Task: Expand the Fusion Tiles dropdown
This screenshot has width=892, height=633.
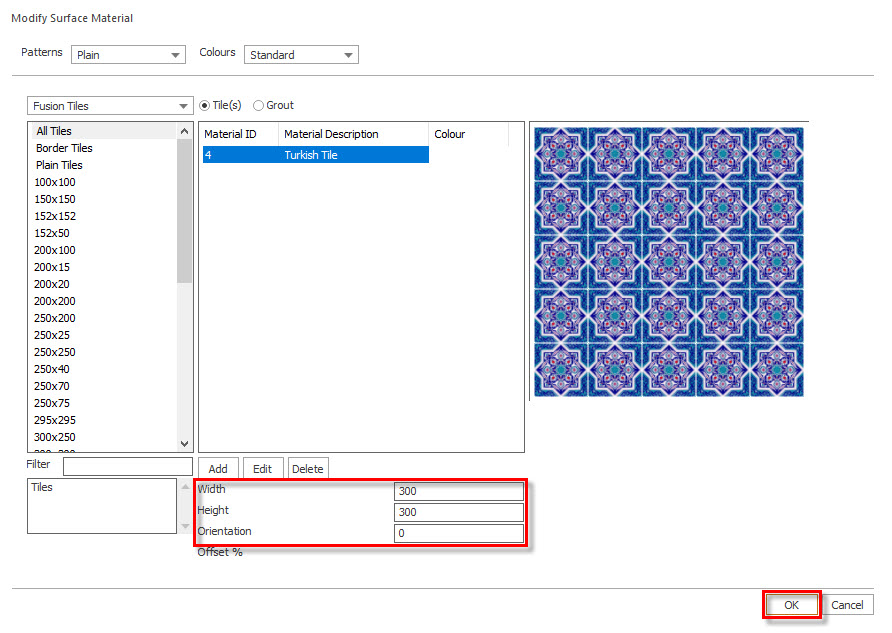Action: (x=110, y=106)
